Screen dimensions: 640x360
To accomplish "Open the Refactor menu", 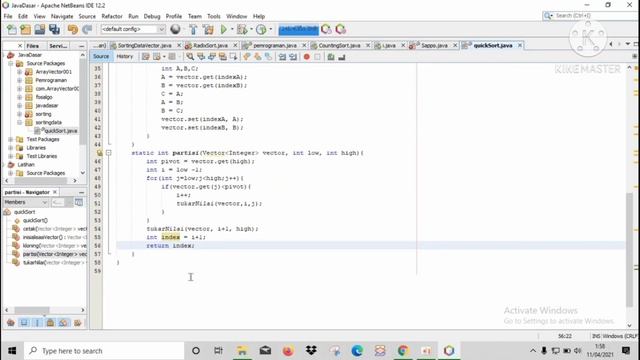I will 112,16.
